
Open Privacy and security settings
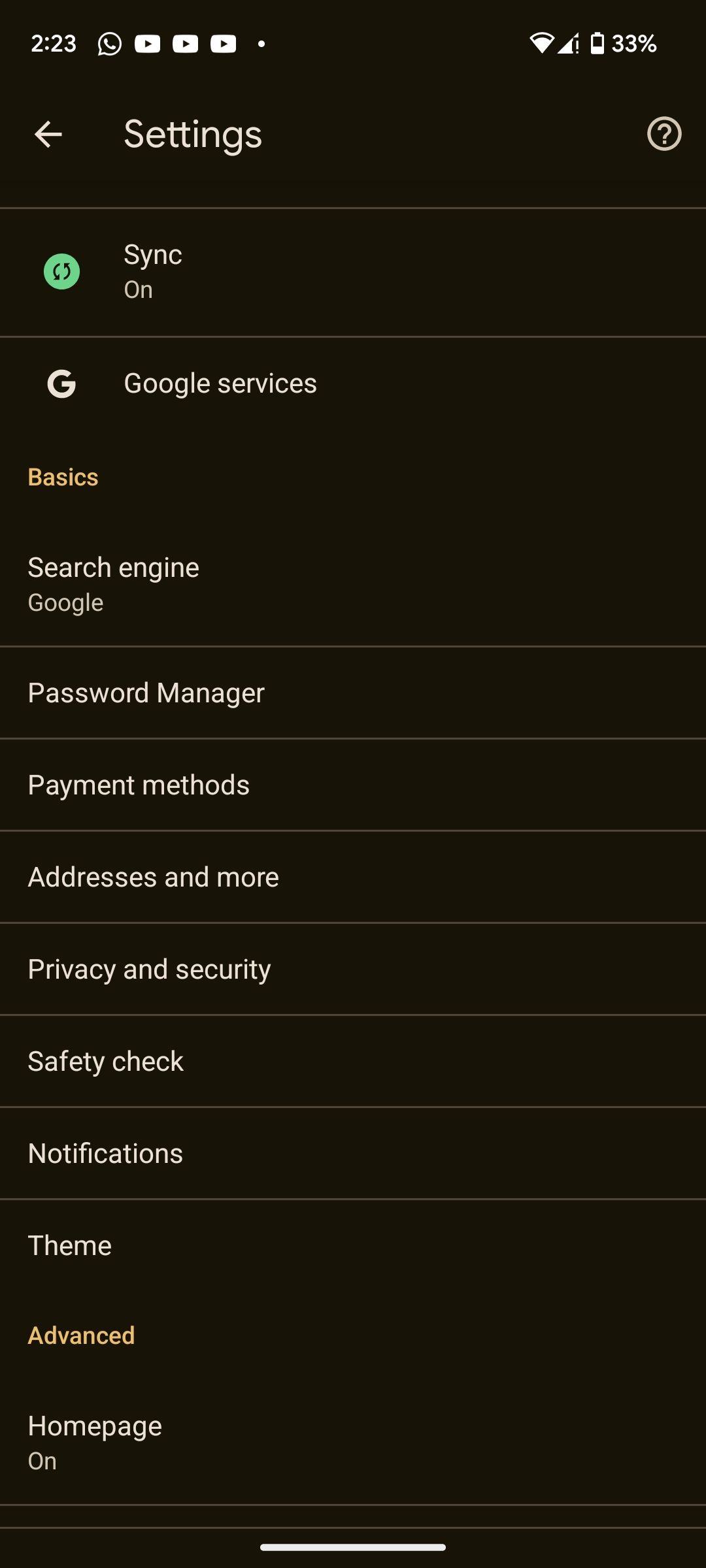coord(353,970)
